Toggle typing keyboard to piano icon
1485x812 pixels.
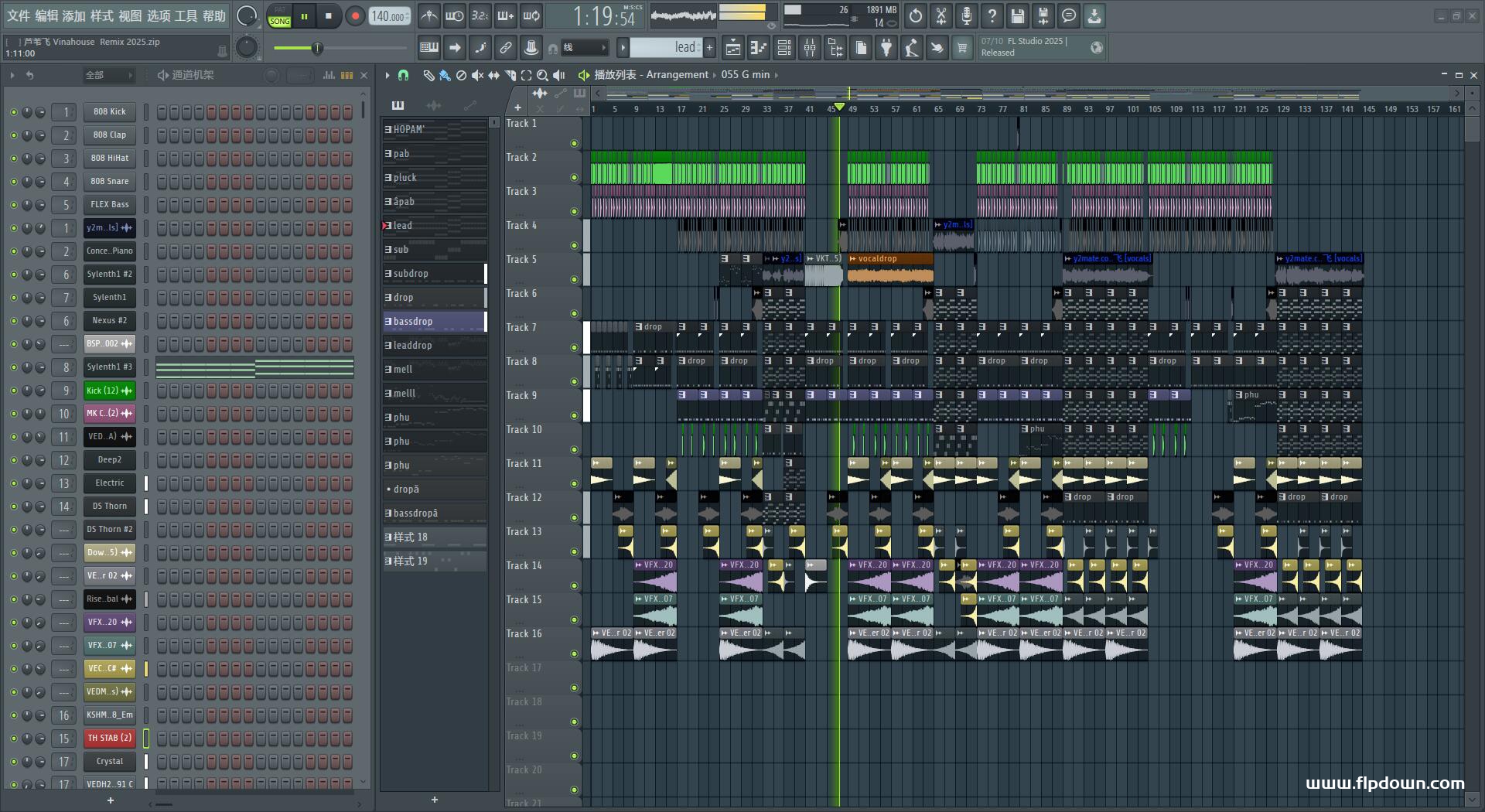point(428,48)
